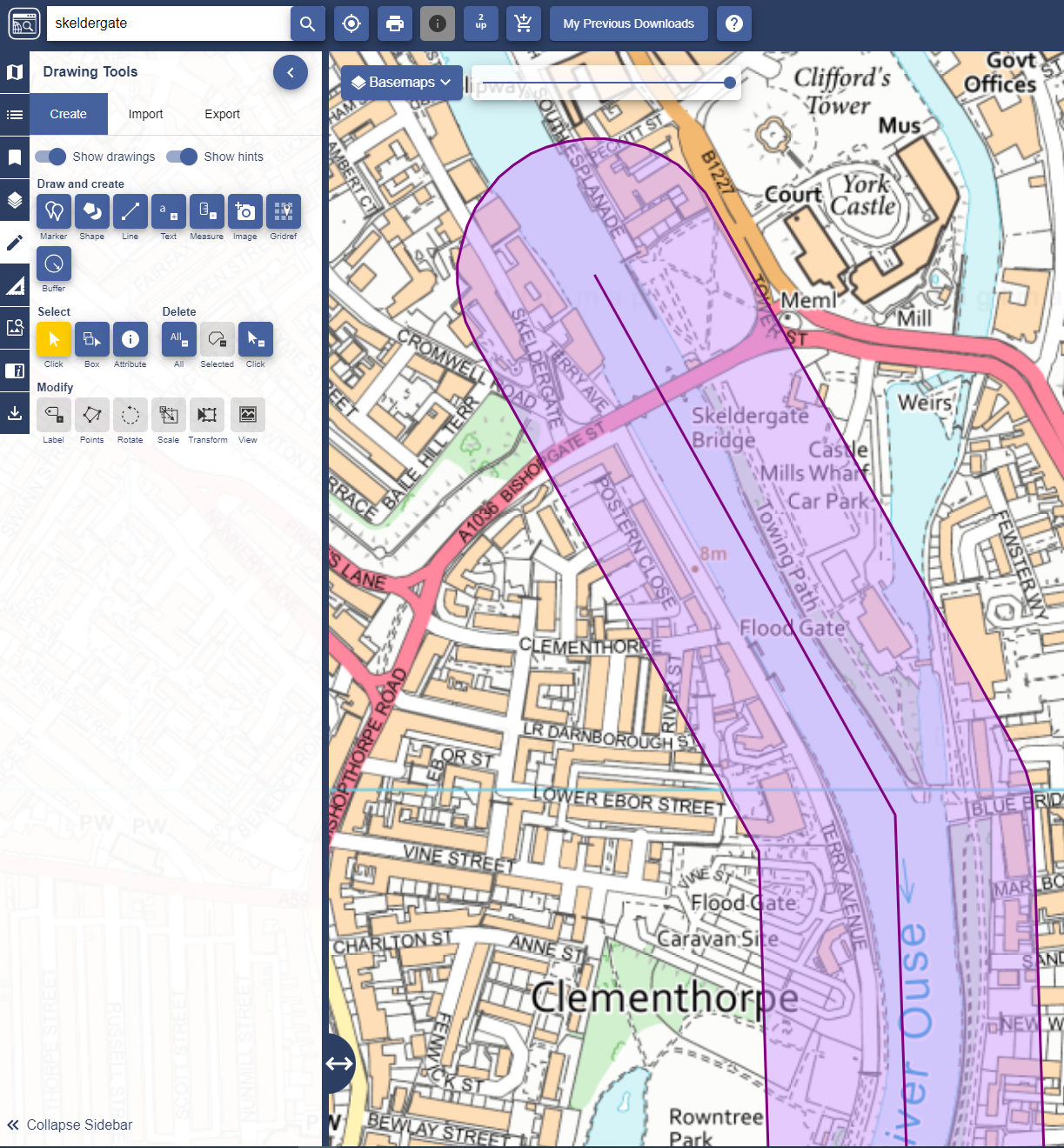Select the Marker drawing tool
The width and height of the screenshot is (1064, 1148).
point(54,211)
